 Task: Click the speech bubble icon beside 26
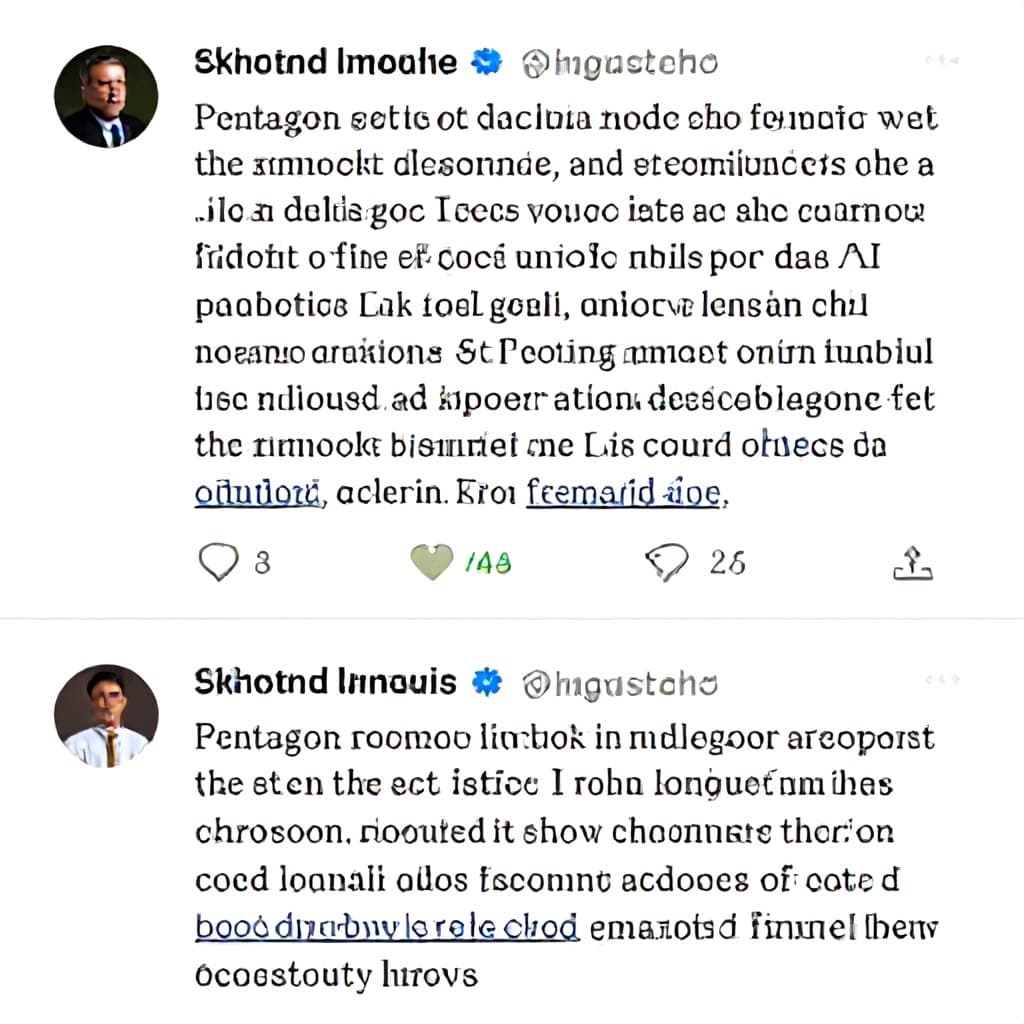click(666, 562)
